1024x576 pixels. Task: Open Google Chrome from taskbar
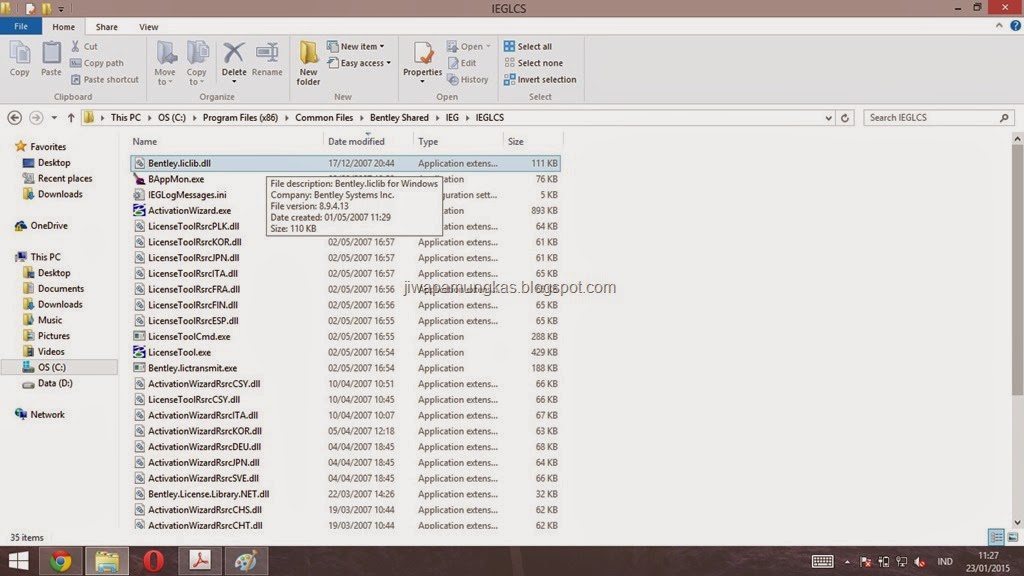pyautogui.click(x=61, y=561)
